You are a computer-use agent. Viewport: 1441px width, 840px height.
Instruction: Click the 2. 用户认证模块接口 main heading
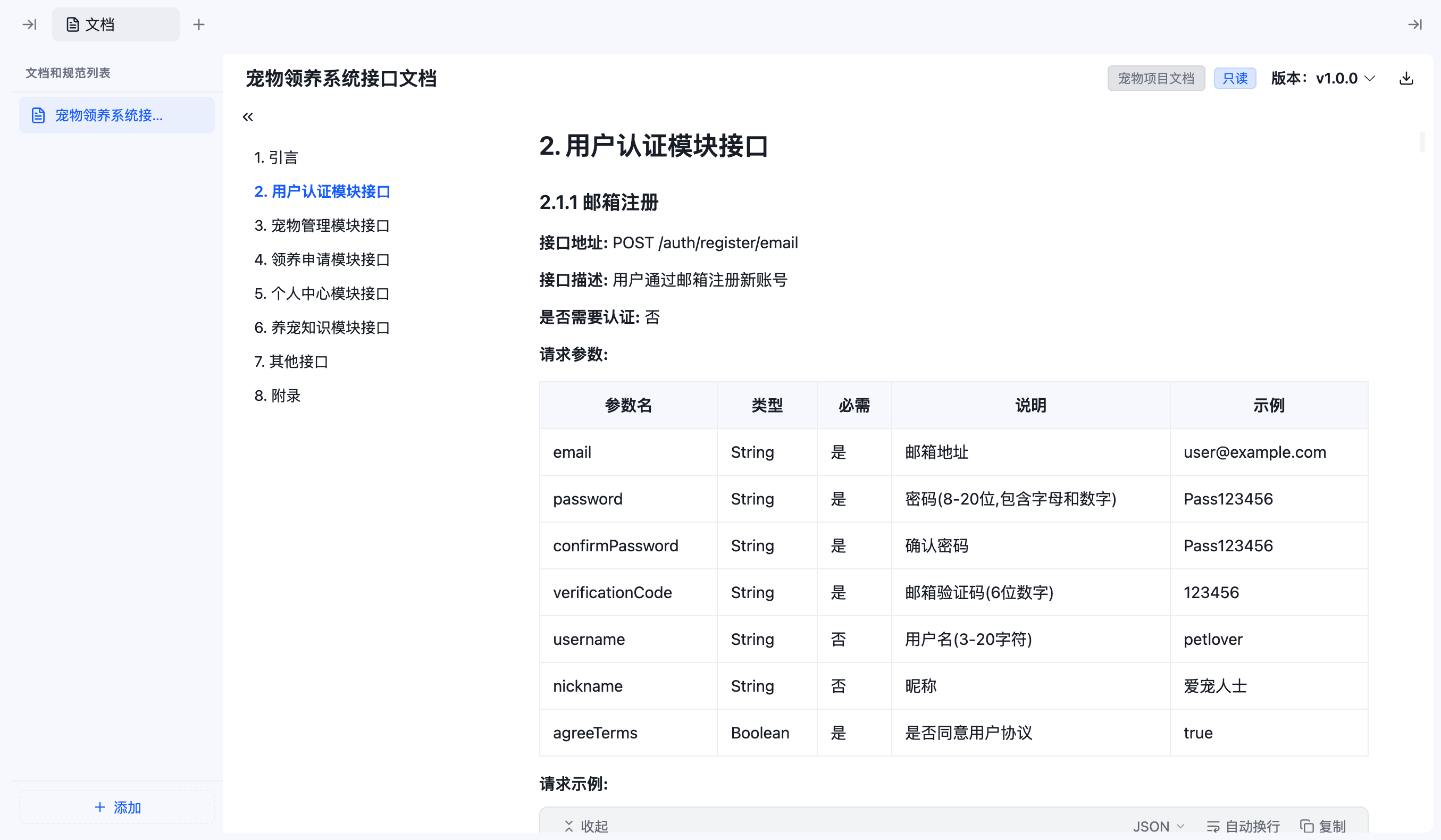[654, 146]
